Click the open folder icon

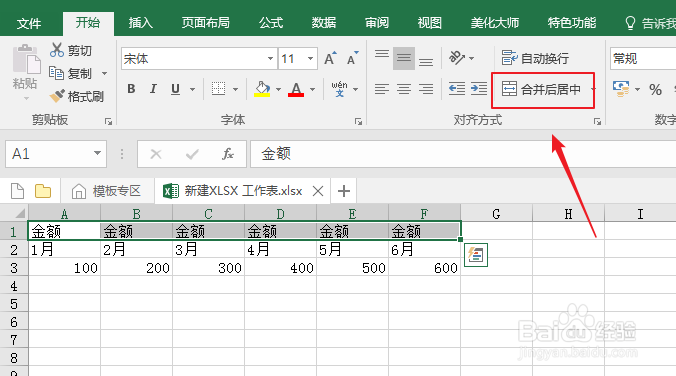coord(43,191)
